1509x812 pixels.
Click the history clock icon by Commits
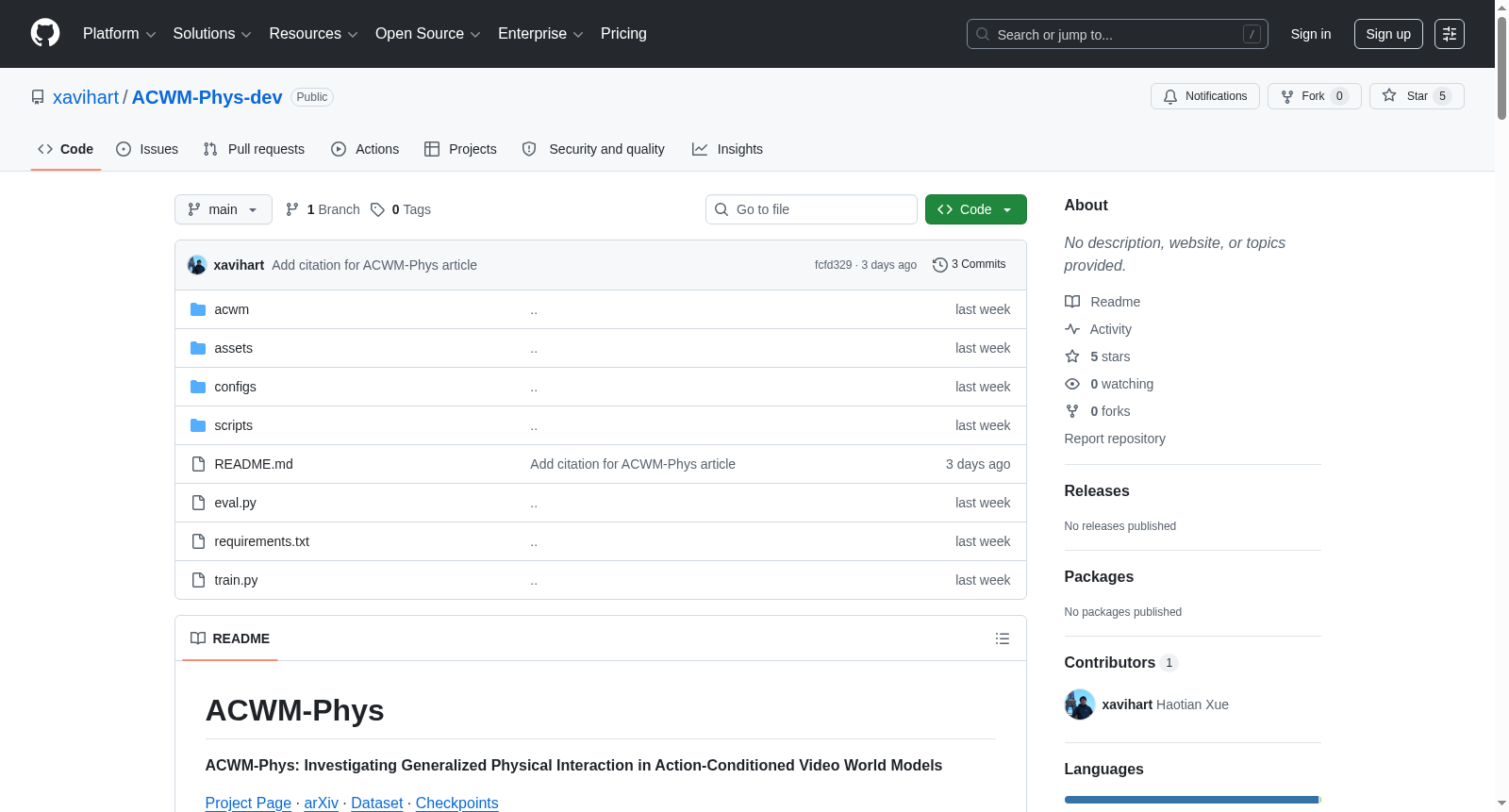point(940,265)
